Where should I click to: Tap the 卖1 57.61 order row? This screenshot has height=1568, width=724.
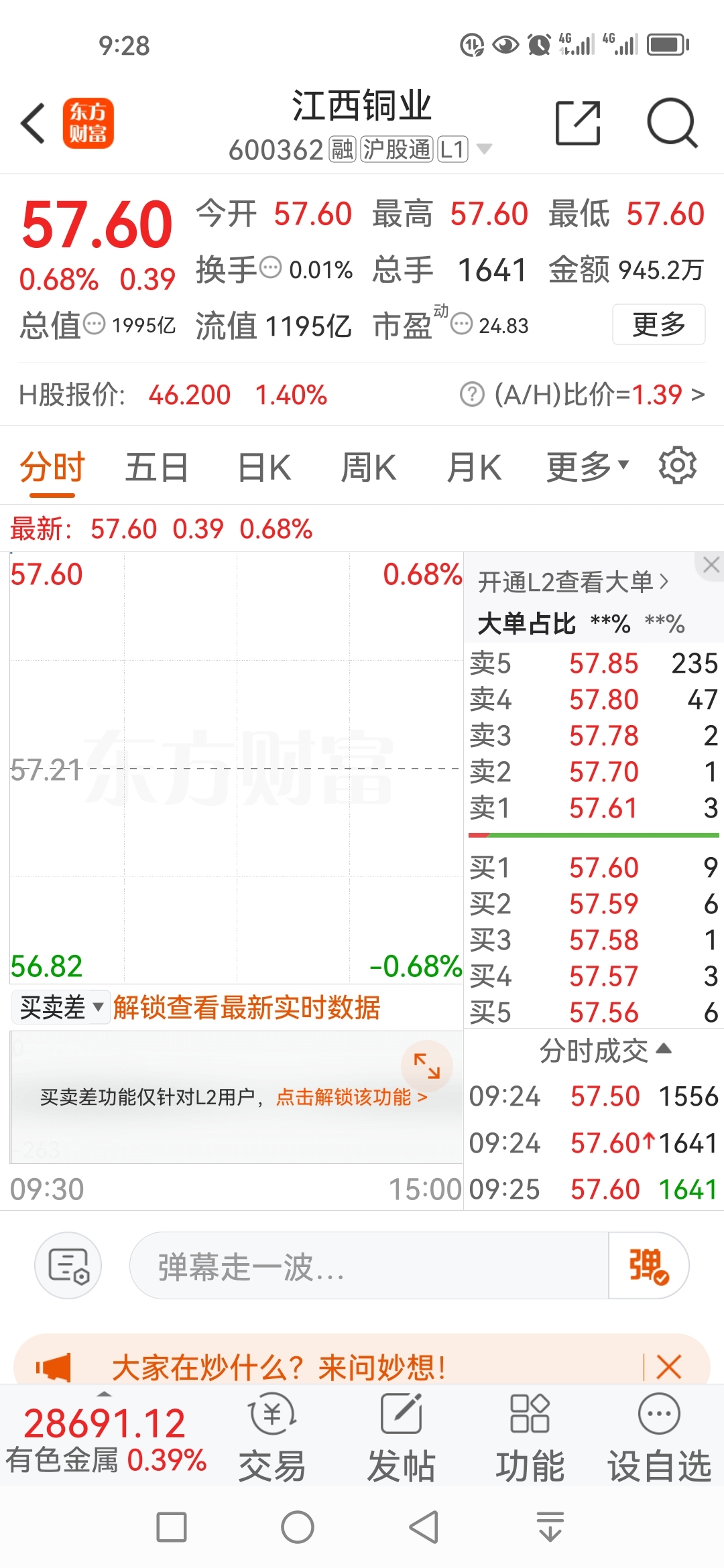pyautogui.click(x=594, y=808)
